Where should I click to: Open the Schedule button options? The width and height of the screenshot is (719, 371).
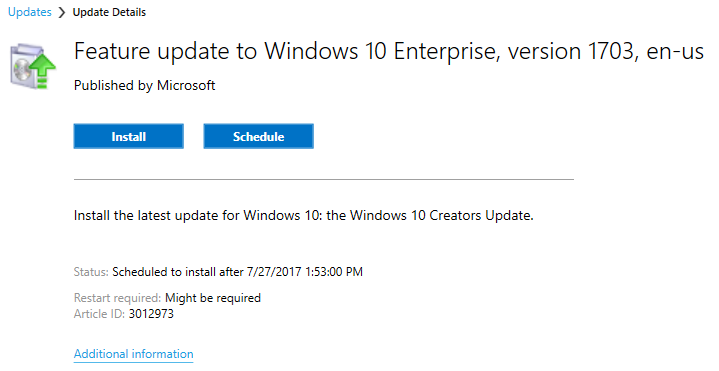pos(259,136)
